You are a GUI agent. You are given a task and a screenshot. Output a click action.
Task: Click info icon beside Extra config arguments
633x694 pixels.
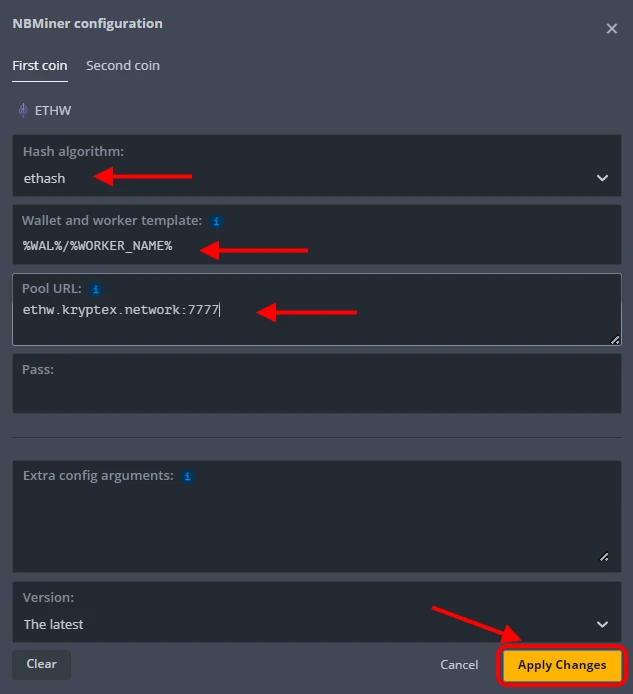click(x=187, y=476)
